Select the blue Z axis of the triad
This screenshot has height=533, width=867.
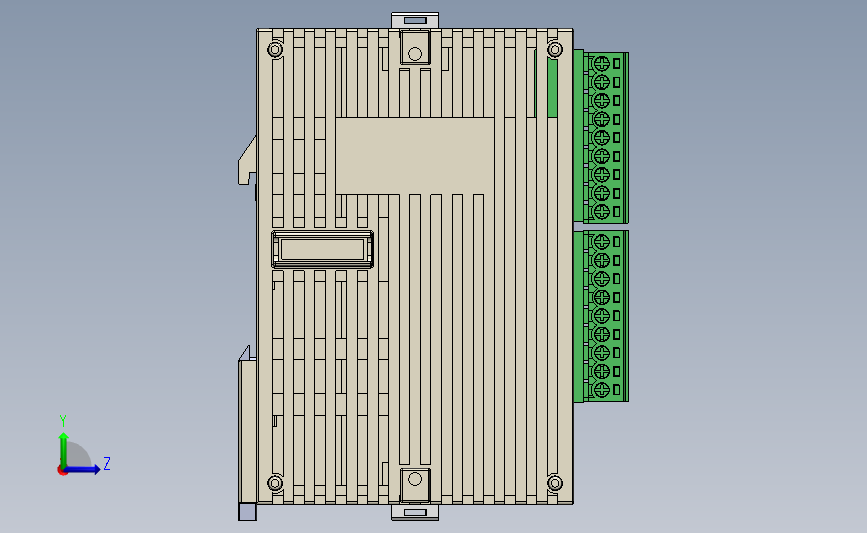click(83, 470)
